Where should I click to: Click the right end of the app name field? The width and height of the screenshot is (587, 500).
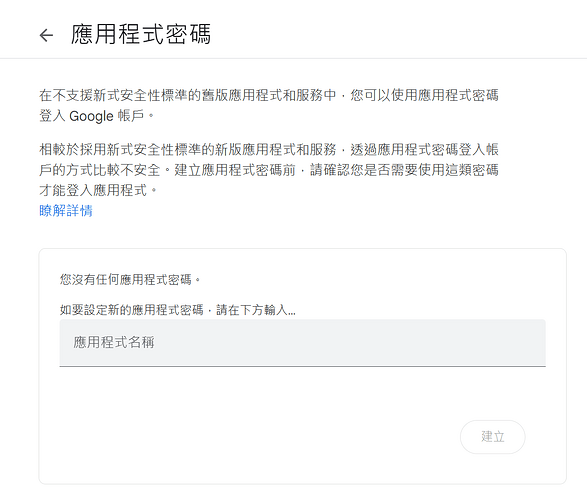(x=532, y=343)
